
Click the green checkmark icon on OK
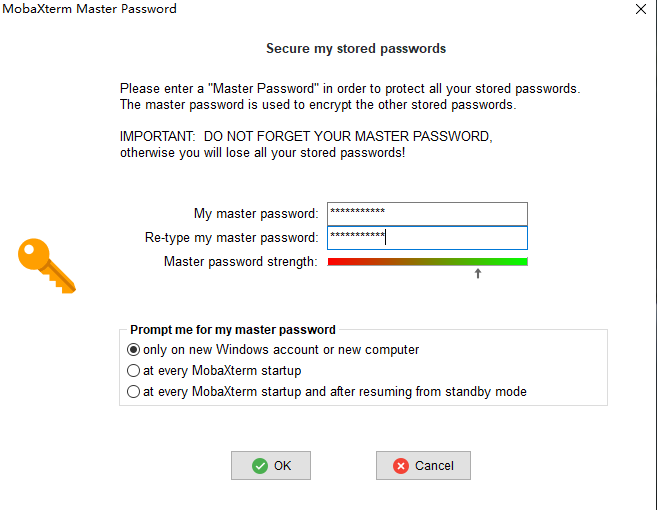260,466
